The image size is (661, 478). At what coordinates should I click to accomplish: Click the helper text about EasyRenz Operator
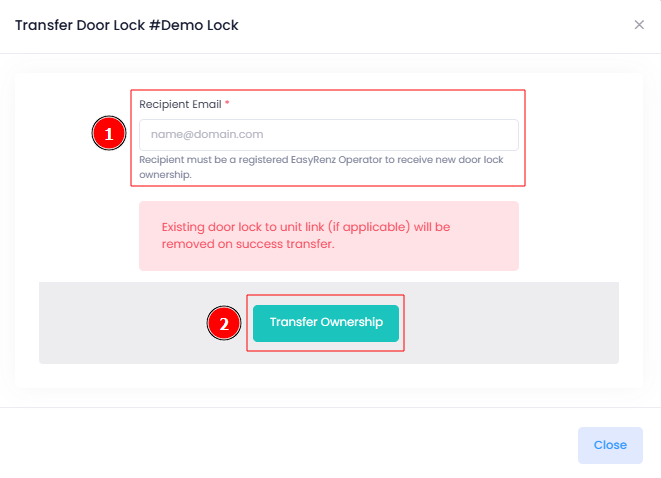[x=321, y=167]
